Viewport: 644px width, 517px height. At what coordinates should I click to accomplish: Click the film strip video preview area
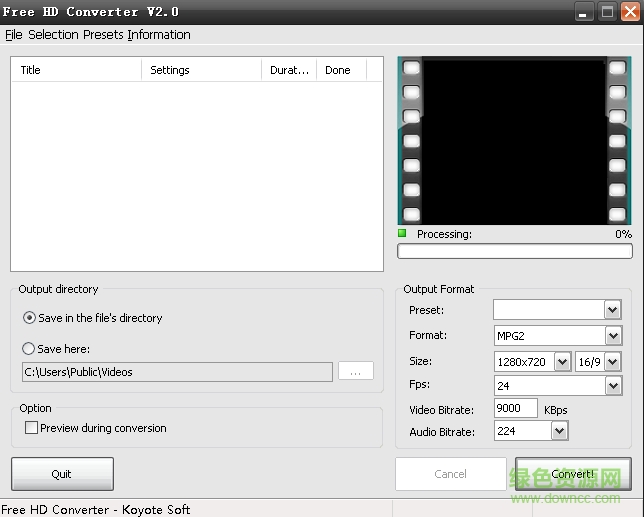514,140
